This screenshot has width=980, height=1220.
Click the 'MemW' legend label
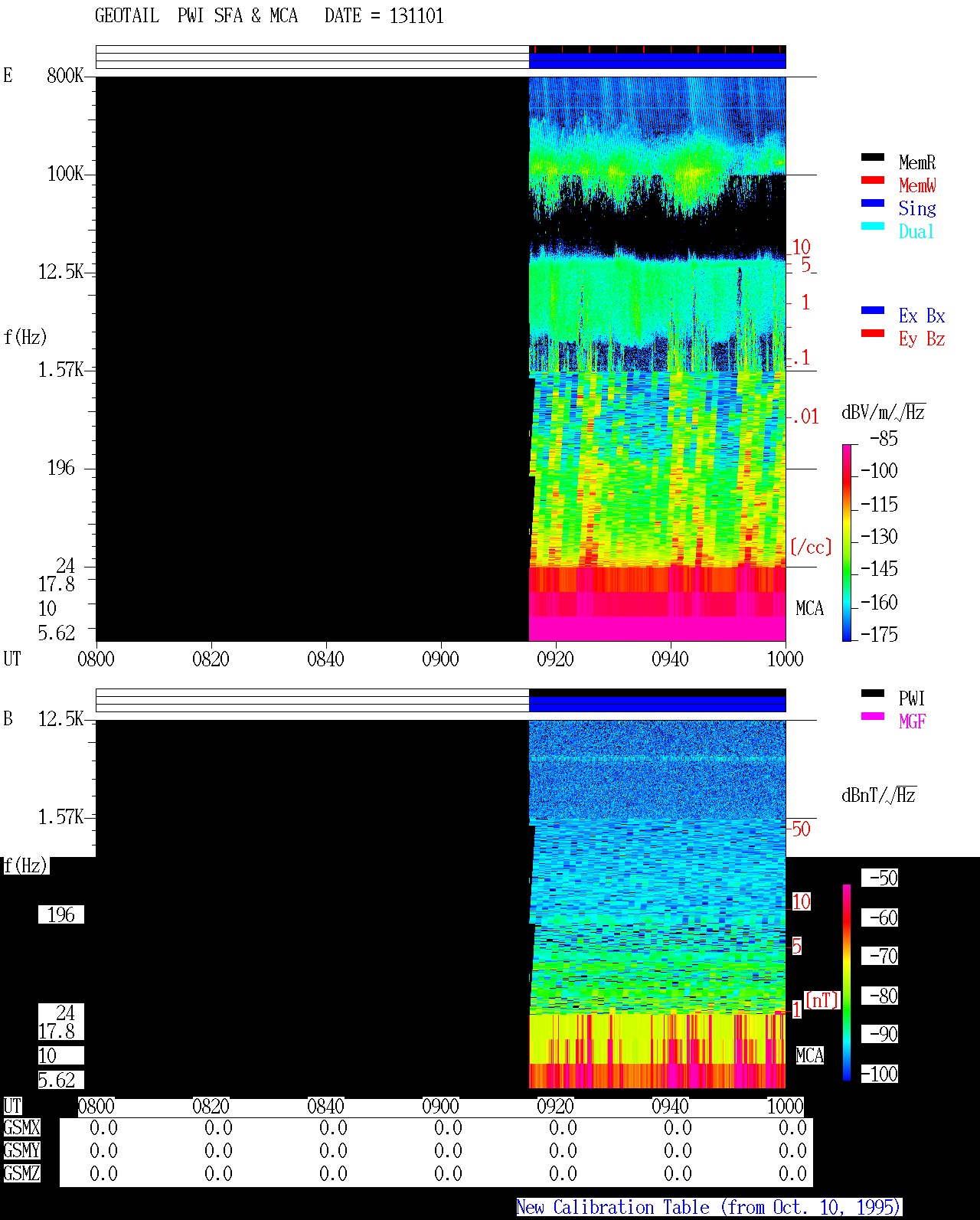tap(917, 185)
